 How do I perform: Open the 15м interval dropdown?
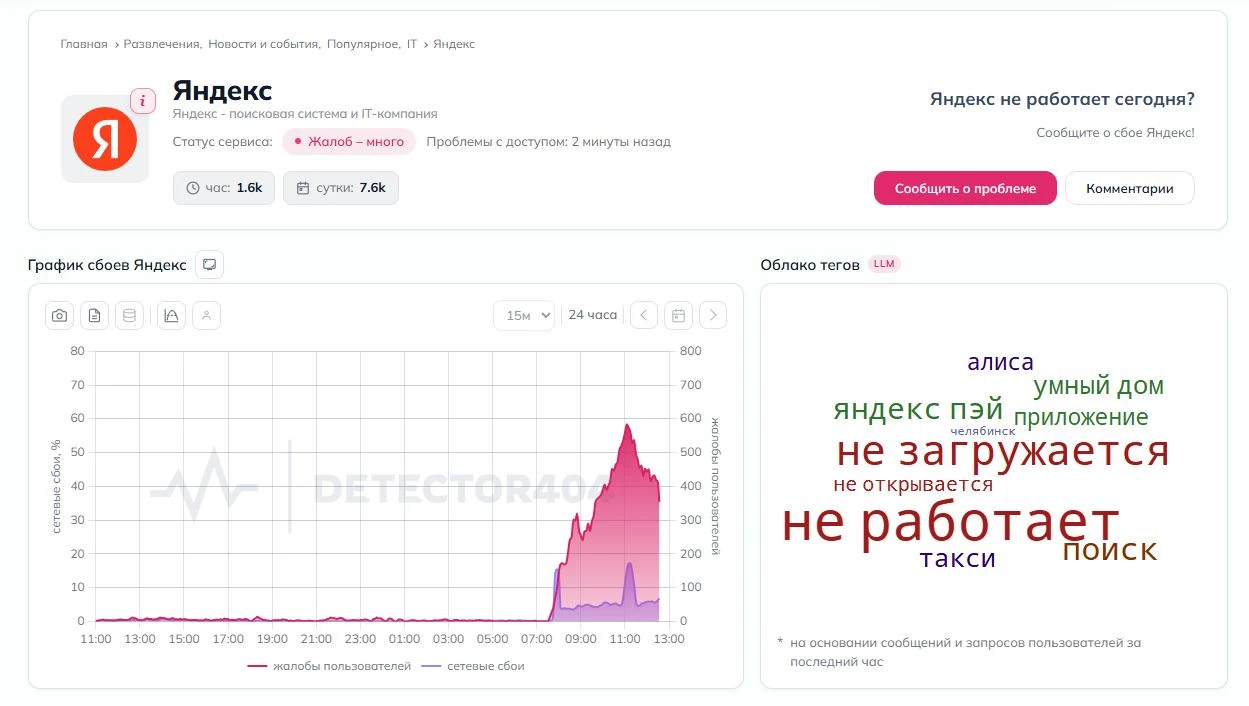pyautogui.click(x=524, y=315)
